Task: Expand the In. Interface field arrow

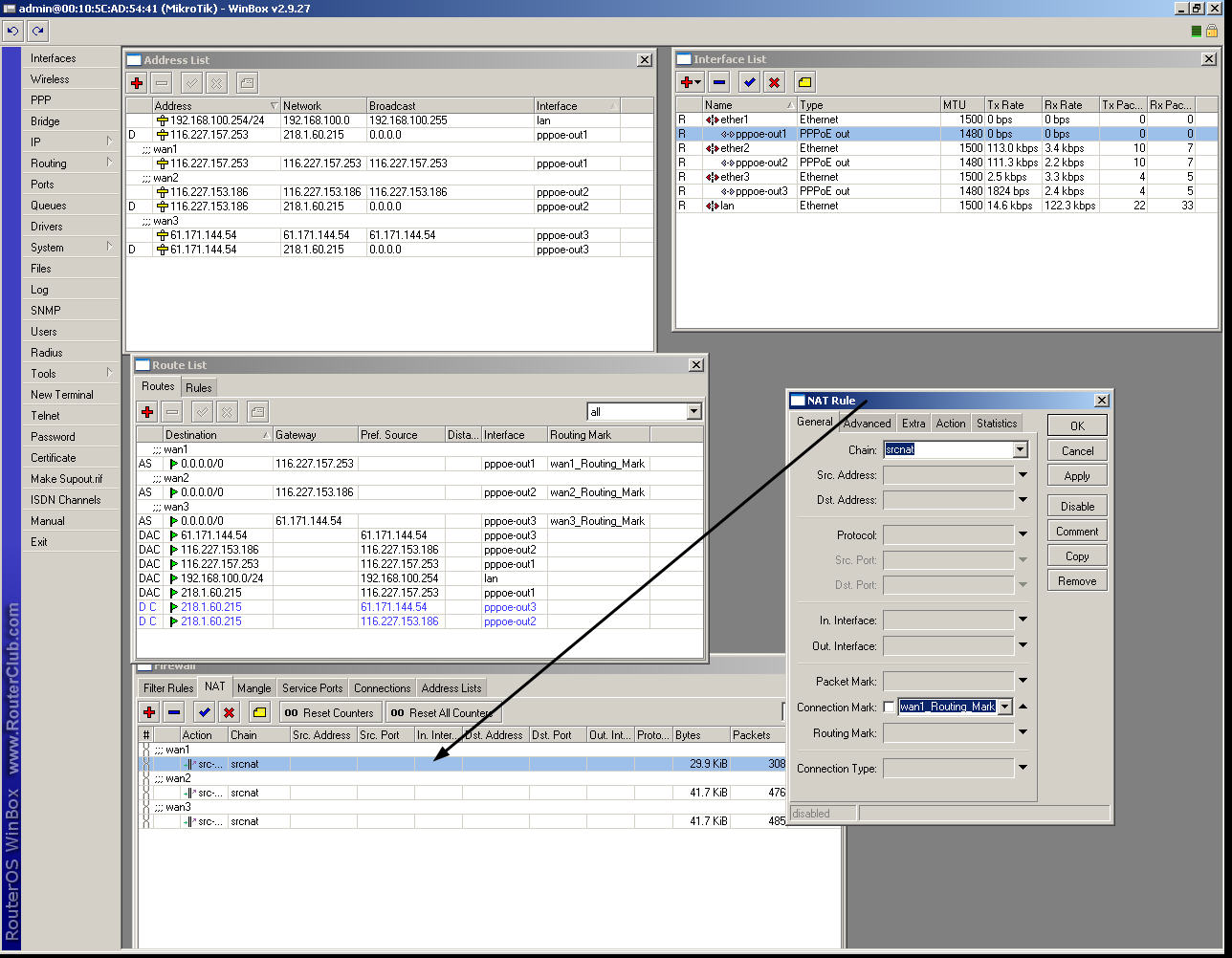Action: coord(1023,621)
